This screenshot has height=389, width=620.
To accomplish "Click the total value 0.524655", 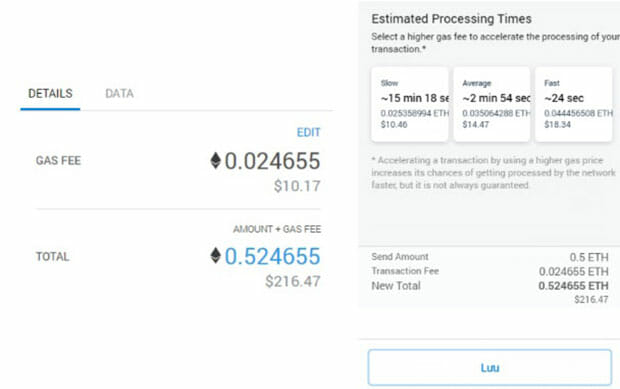I will tap(272, 256).
